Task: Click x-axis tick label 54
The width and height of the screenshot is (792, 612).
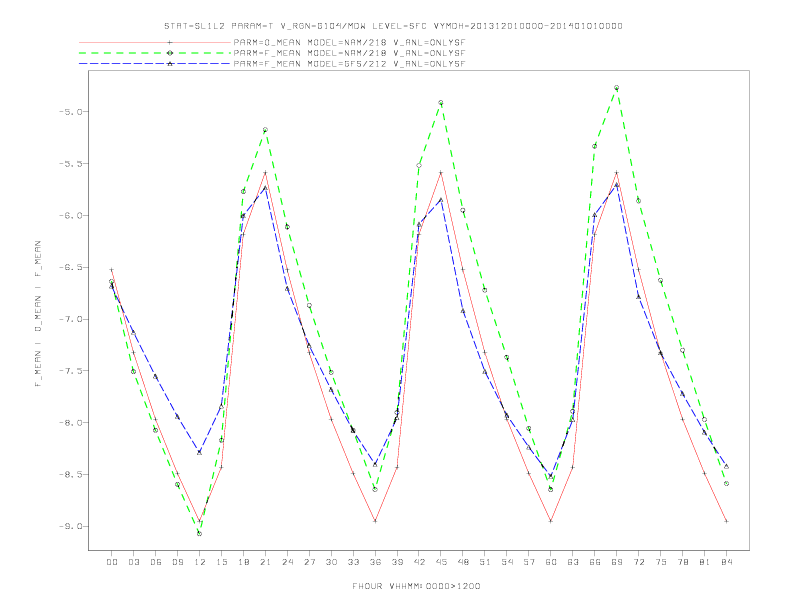Action: [507, 562]
